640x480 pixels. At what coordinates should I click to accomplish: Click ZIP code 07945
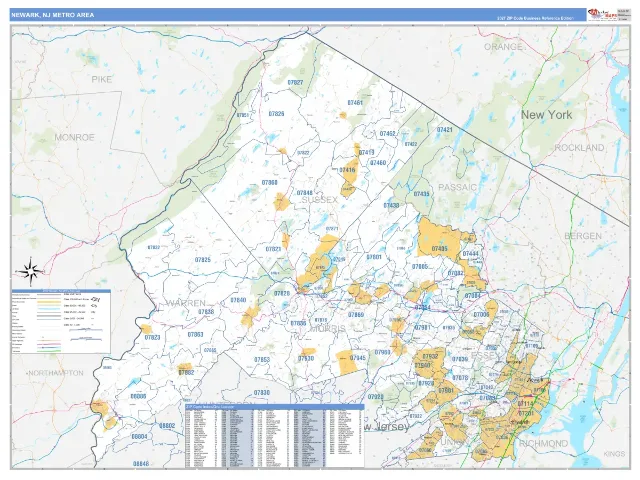[x=358, y=358]
